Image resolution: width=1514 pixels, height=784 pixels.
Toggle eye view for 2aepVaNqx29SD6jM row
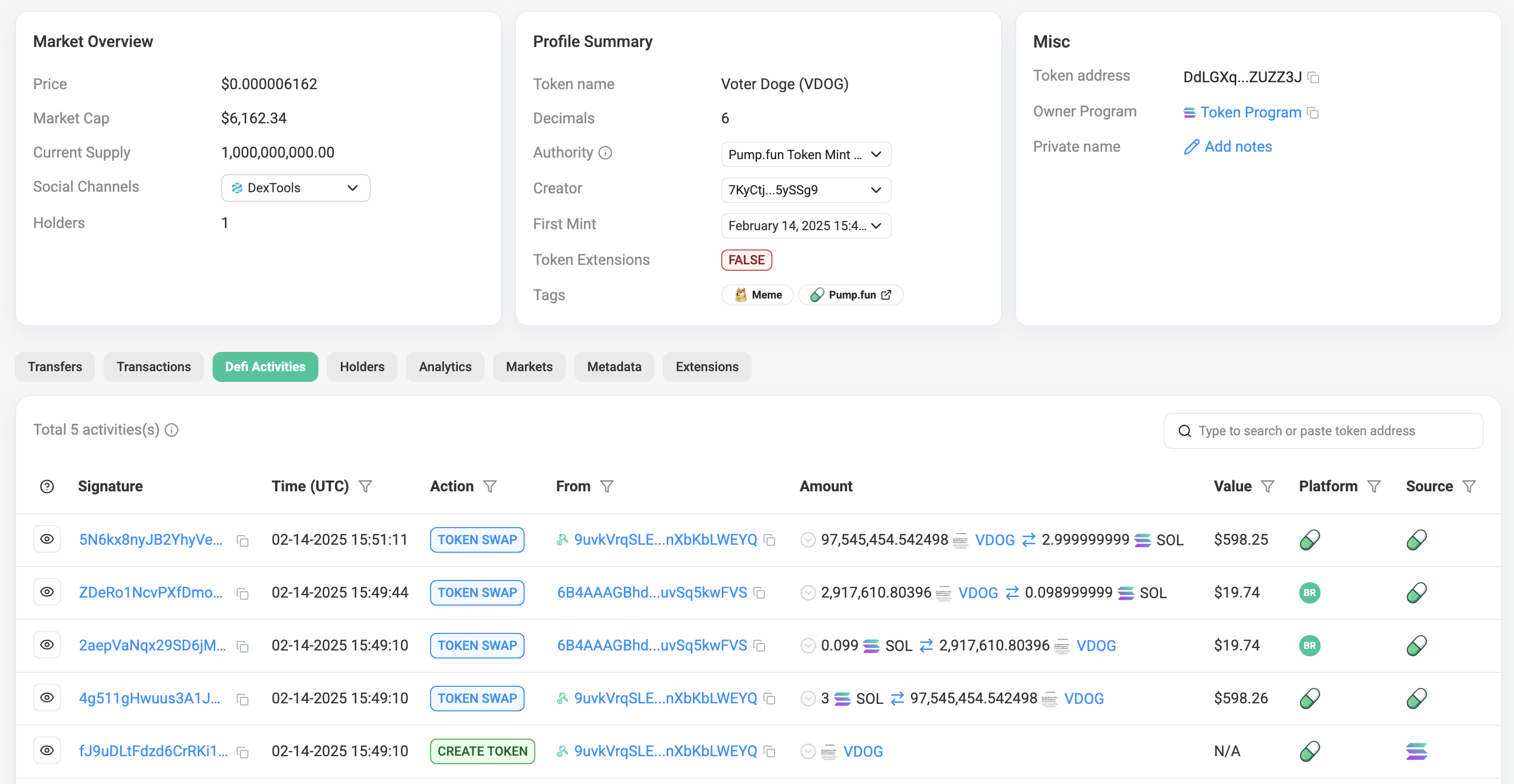47,645
